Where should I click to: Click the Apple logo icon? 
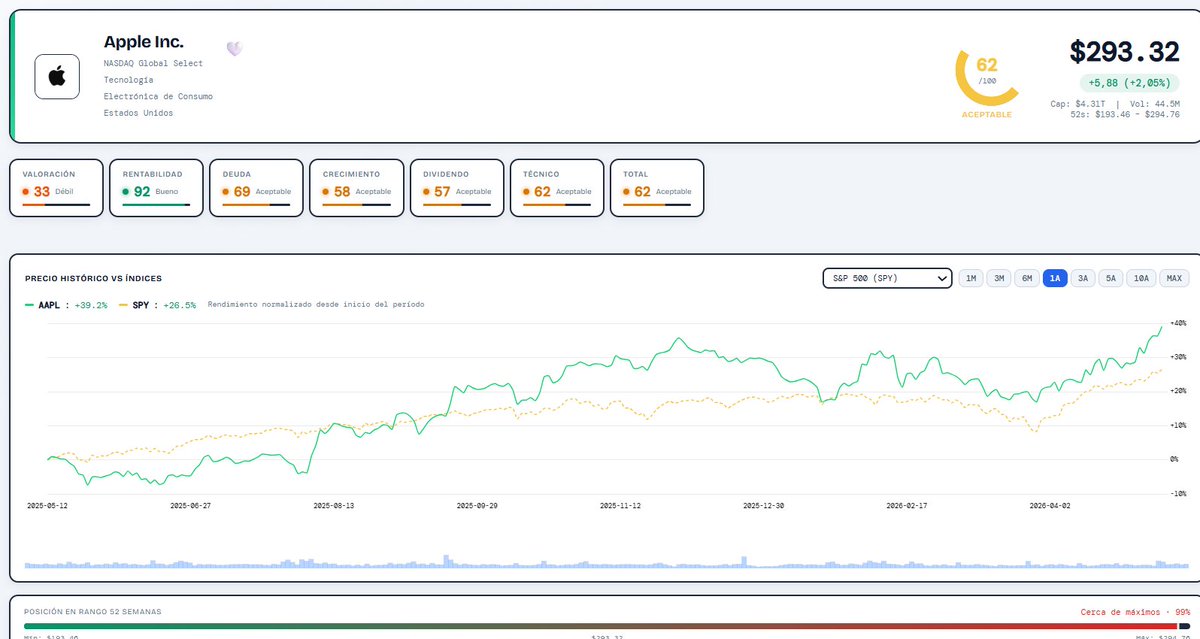tap(57, 77)
